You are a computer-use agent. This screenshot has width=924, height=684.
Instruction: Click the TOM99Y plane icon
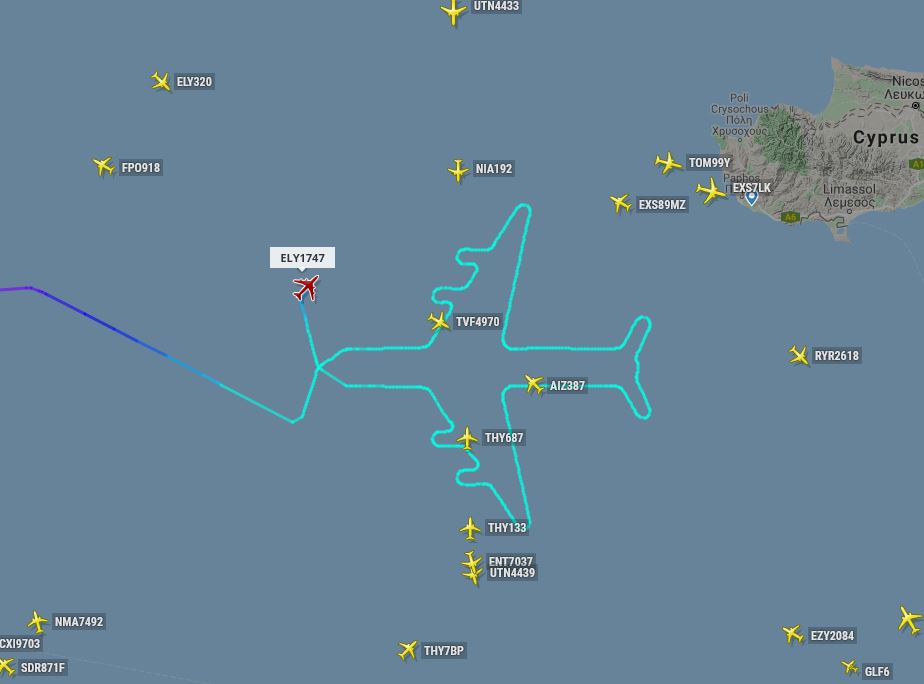[x=668, y=163]
